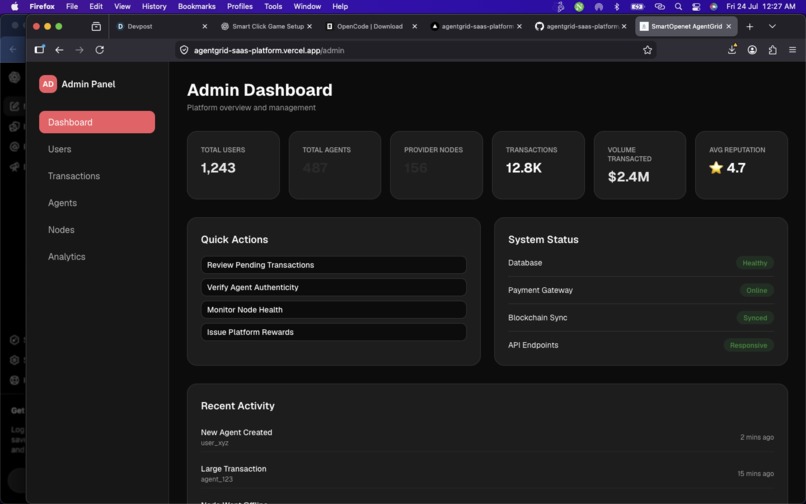Click the Large Transaction activity entry
Viewport: 806px width, 504px height.
487,473
